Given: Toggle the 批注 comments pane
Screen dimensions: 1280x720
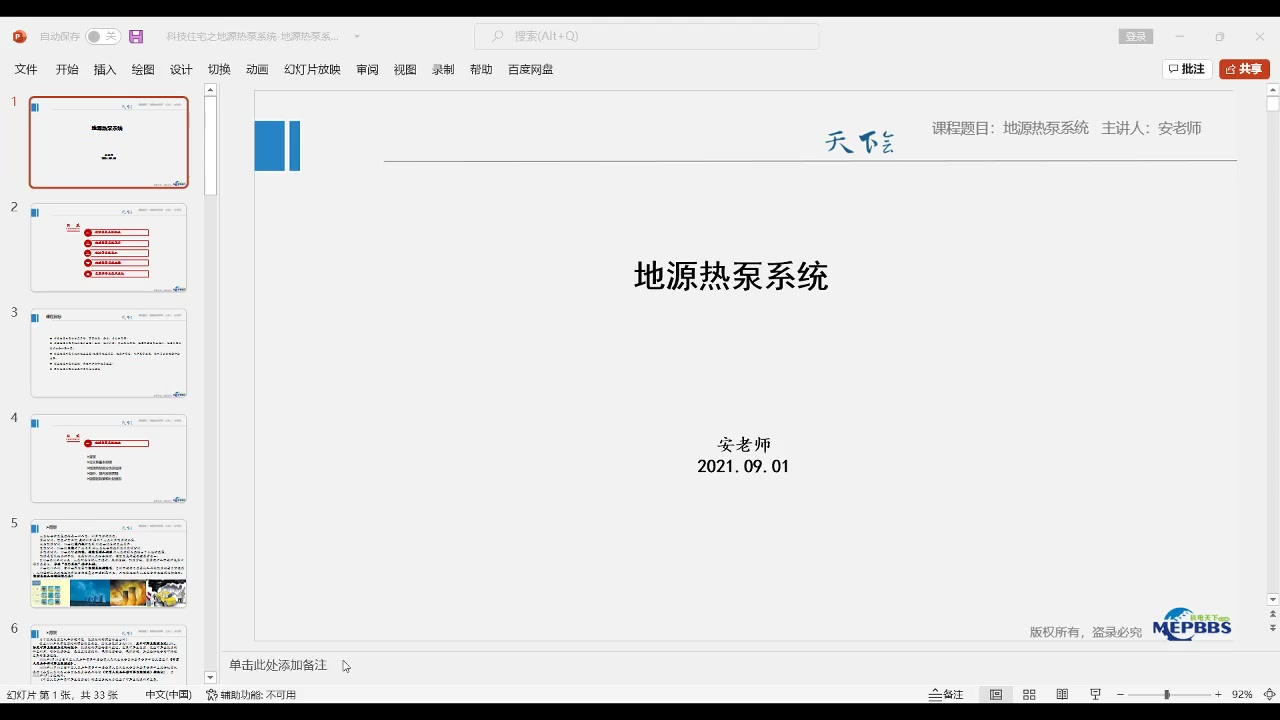Looking at the screenshot, I should [1186, 68].
